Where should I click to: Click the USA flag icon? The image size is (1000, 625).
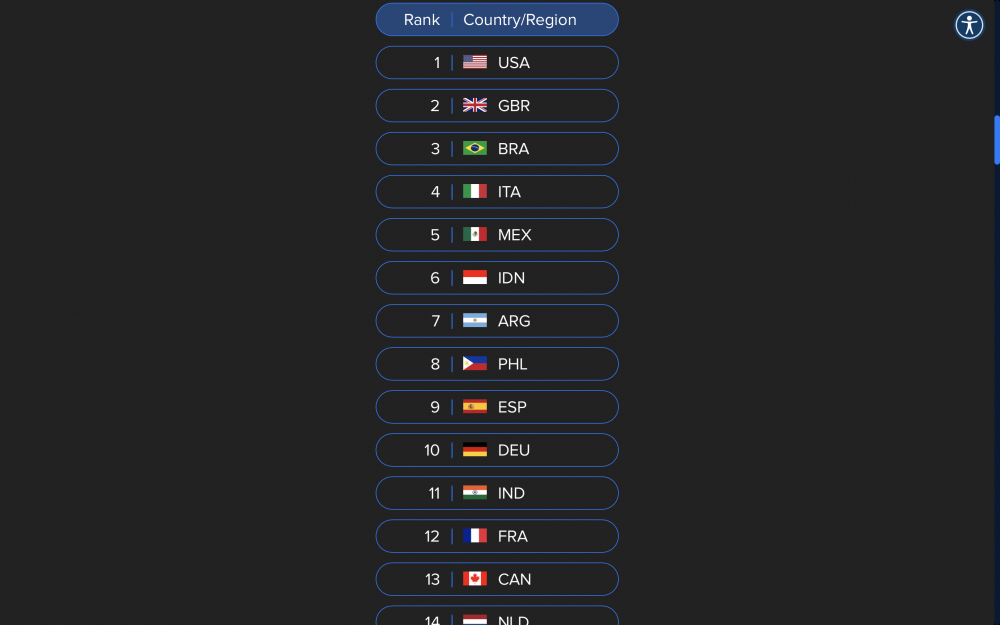[475, 62]
